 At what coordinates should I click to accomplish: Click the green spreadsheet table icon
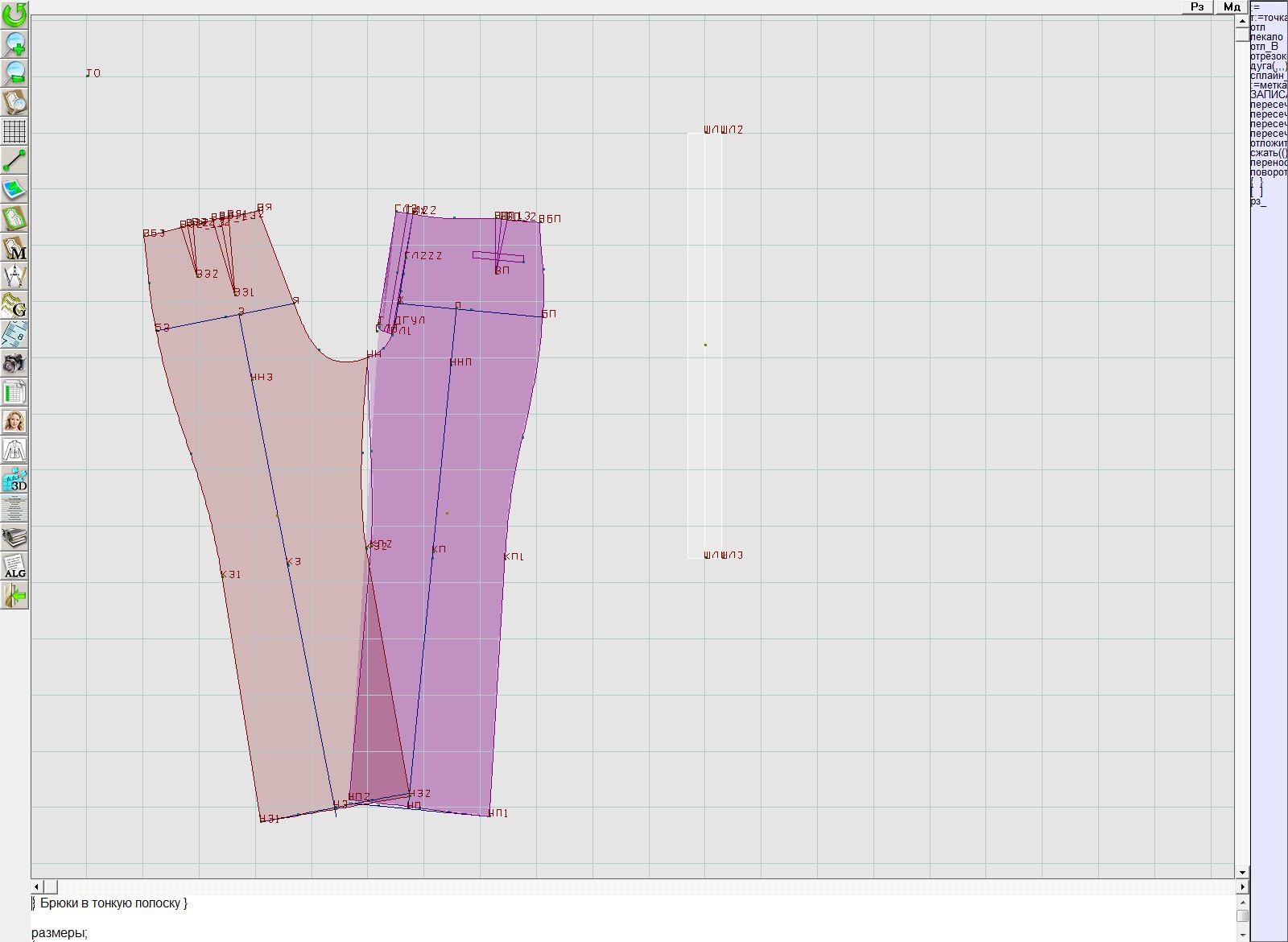pyautogui.click(x=14, y=392)
